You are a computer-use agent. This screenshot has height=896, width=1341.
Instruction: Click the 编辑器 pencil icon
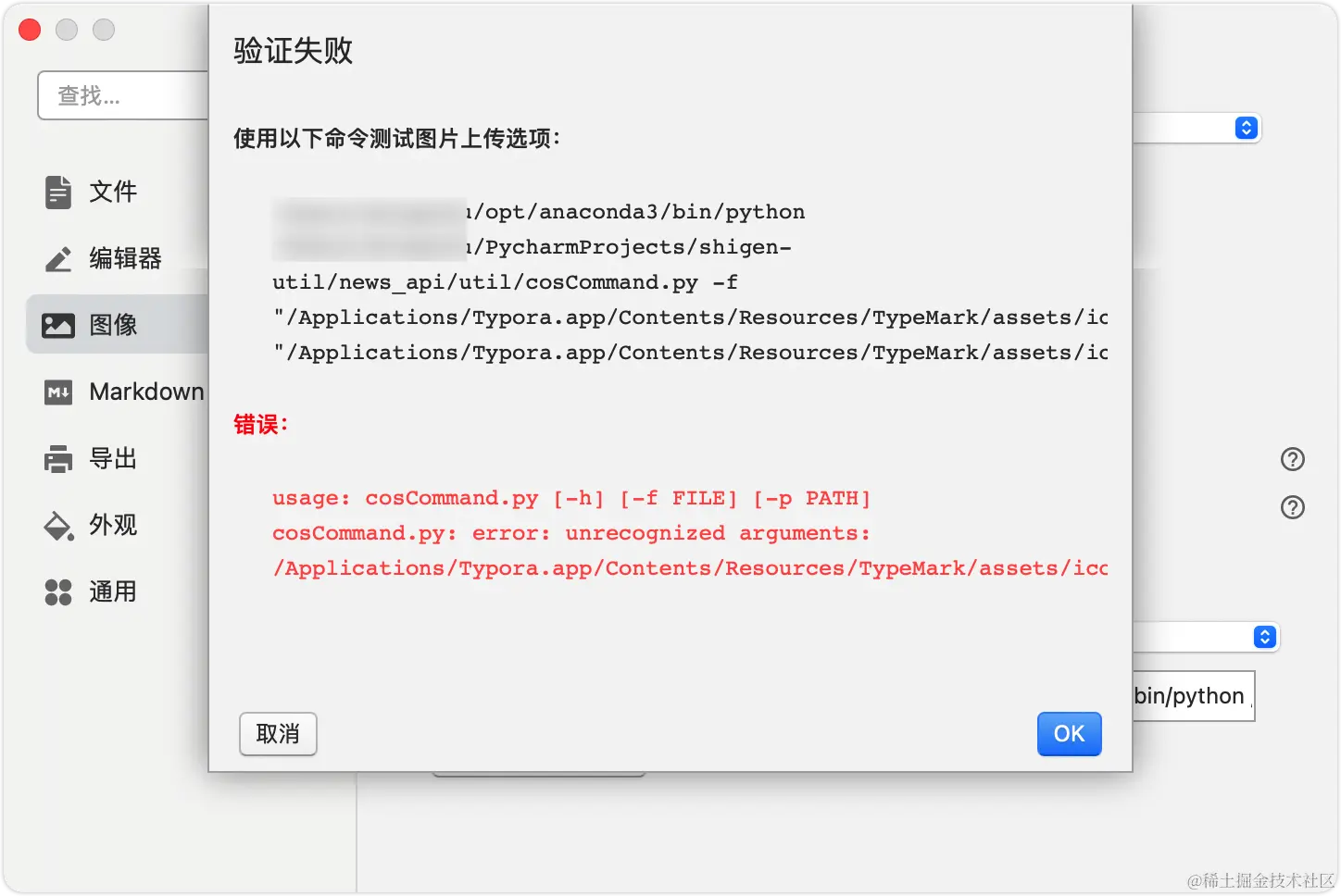coord(58,258)
